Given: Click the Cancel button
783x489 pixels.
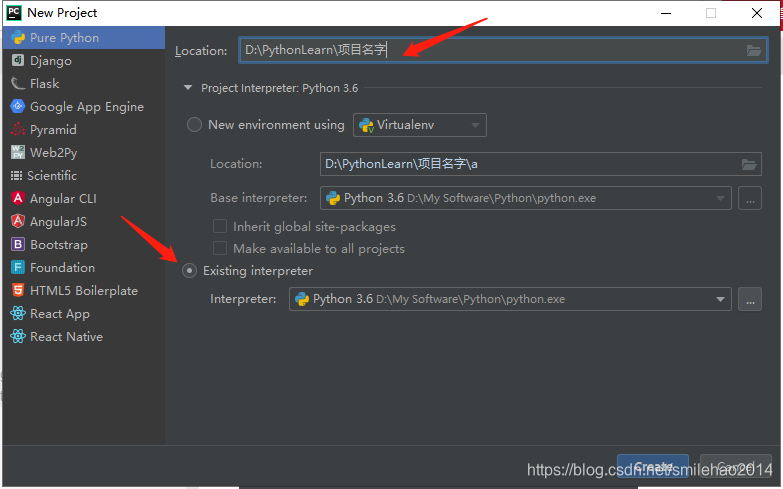Looking at the screenshot, I should click(736, 467).
